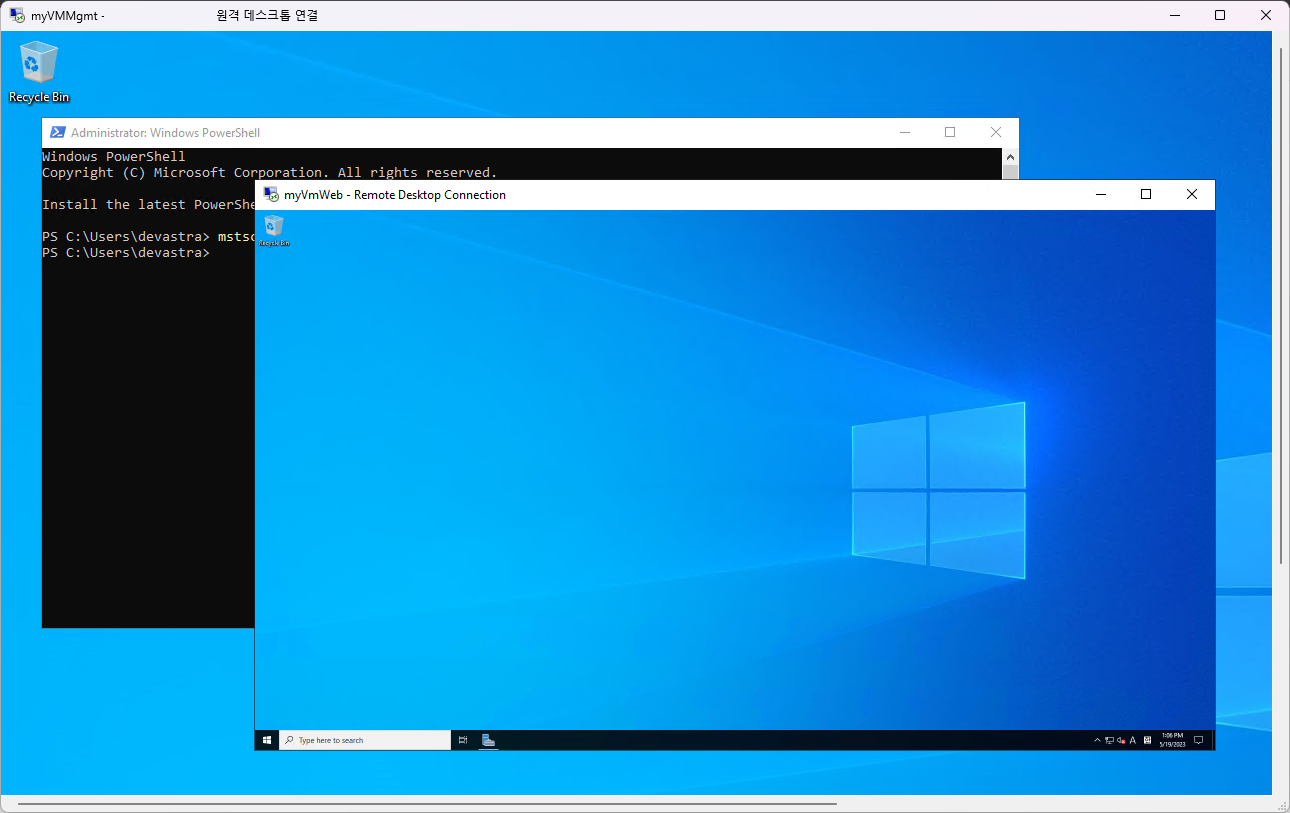
Task: Minimize the outer myVMMgmt window
Action: click(1174, 15)
